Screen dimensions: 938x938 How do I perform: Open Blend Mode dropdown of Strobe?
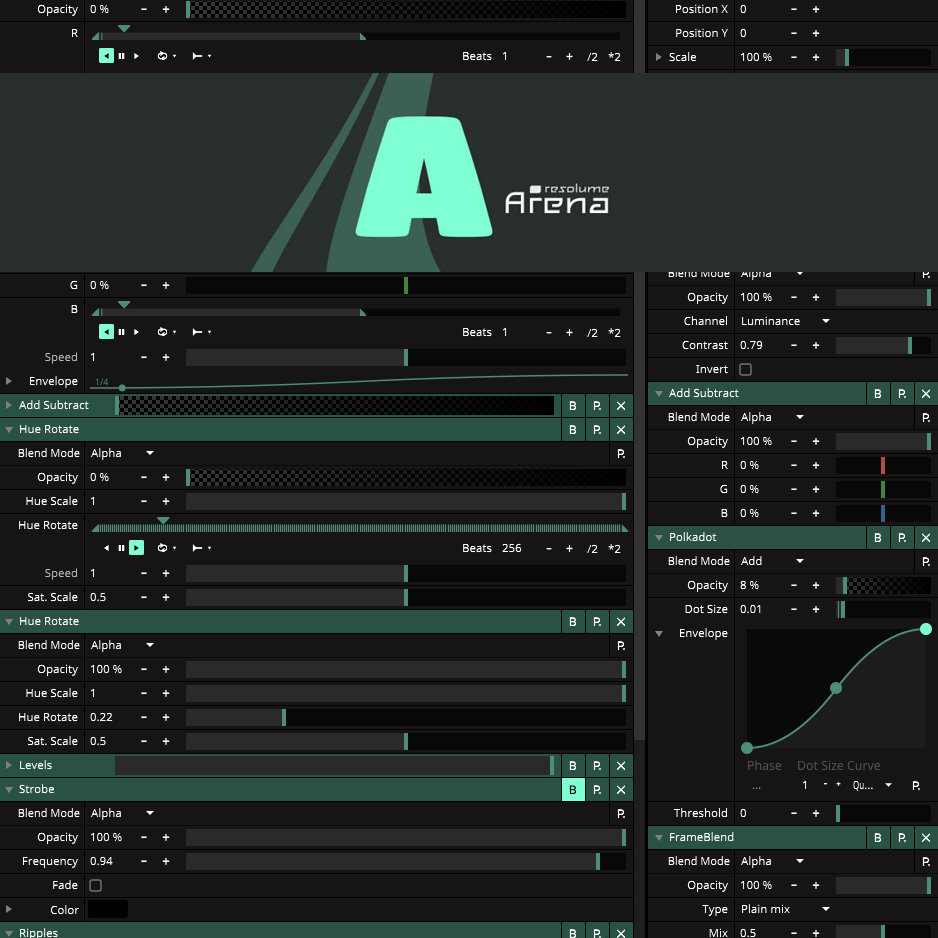coord(123,814)
